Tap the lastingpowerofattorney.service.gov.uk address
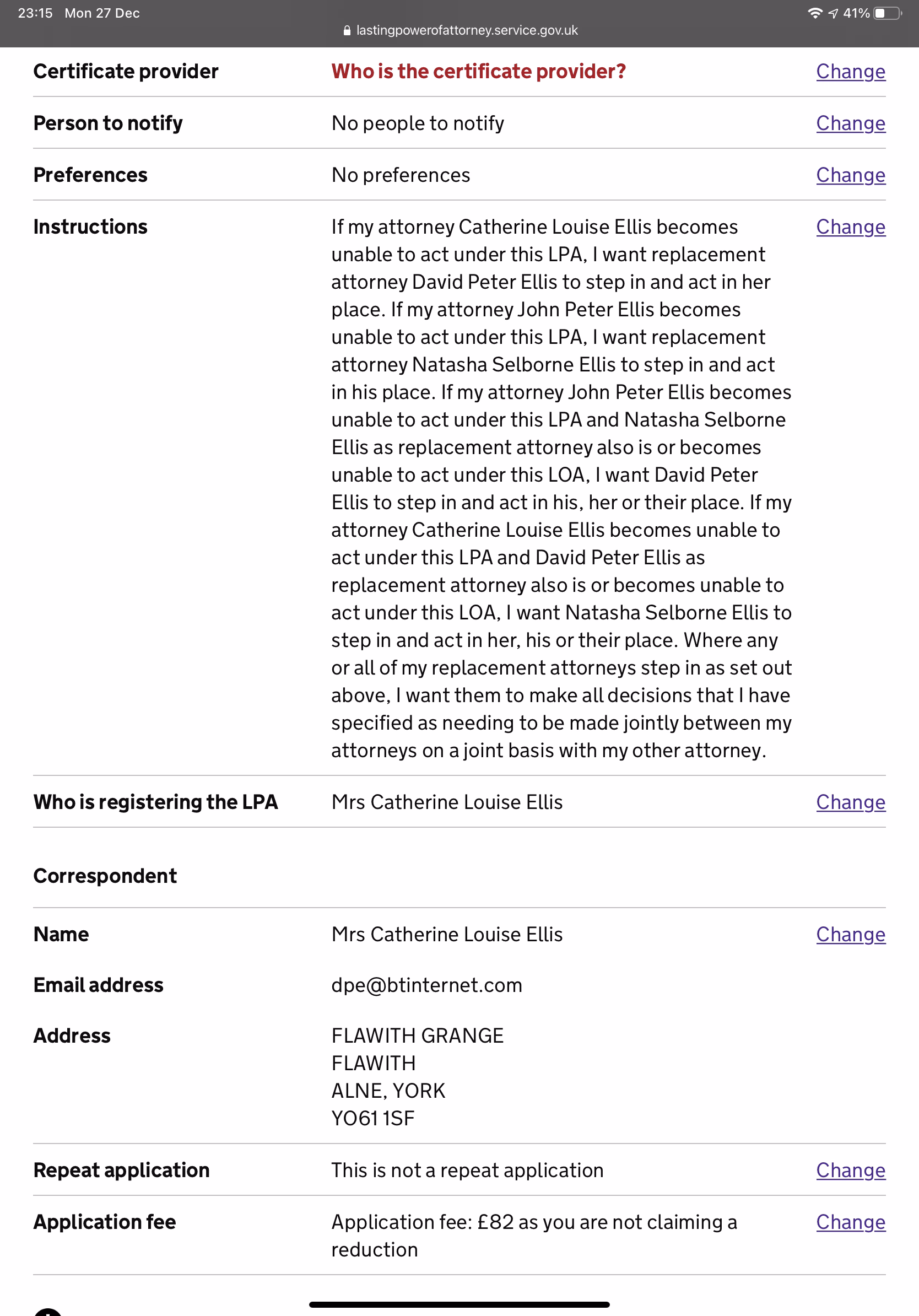The width and height of the screenshot is (919, 1316). [466, 30]
